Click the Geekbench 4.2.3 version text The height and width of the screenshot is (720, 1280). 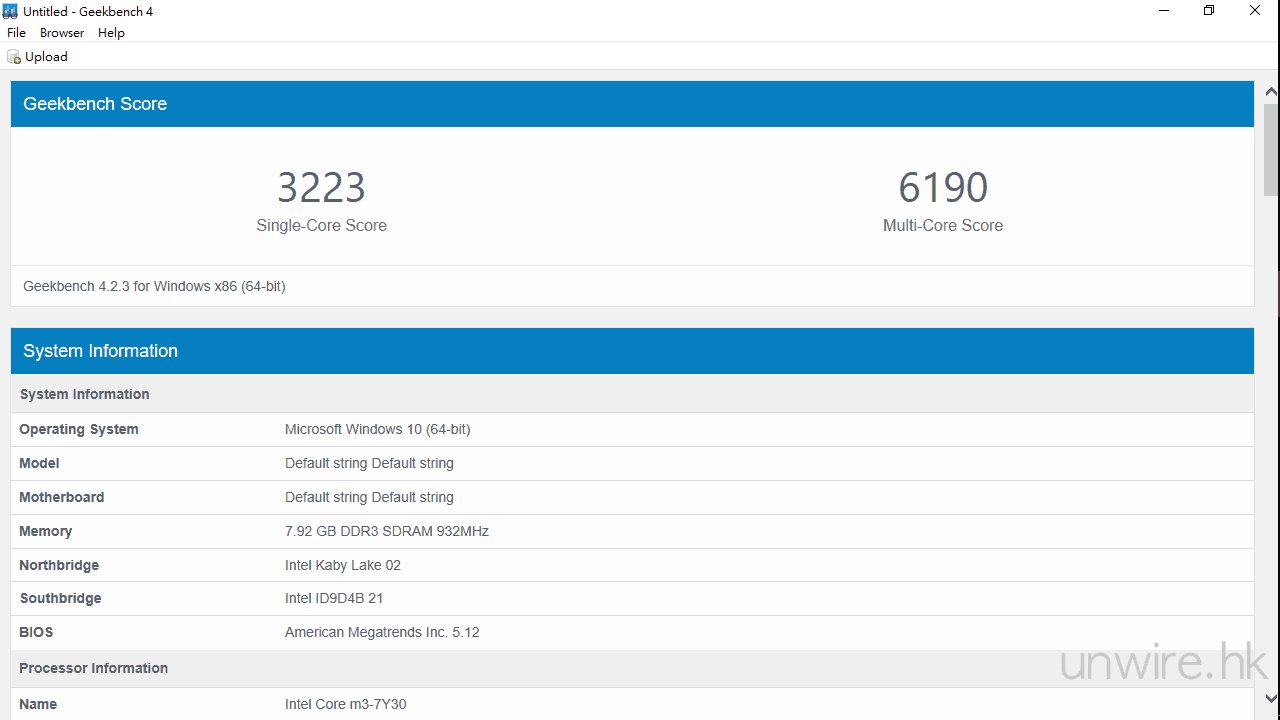(154, 286)
